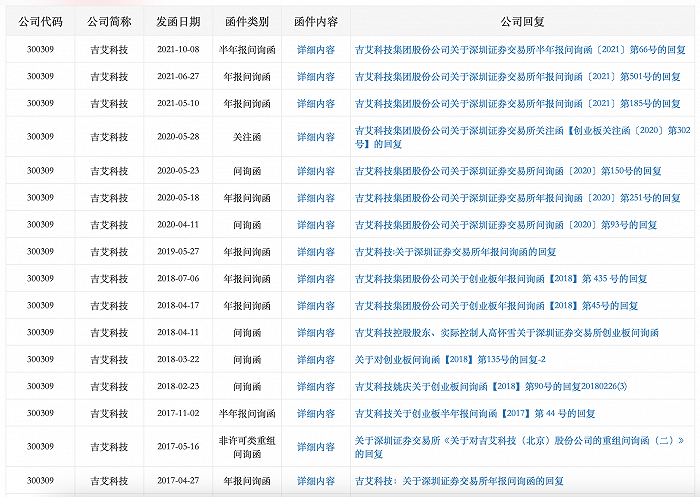The width and height of the screenshot is (700, 497).
Task: Open 吉艾科技:关于深圳证券交易所年报问询函的回复 from 2019
Action: (x=455, y=252)
